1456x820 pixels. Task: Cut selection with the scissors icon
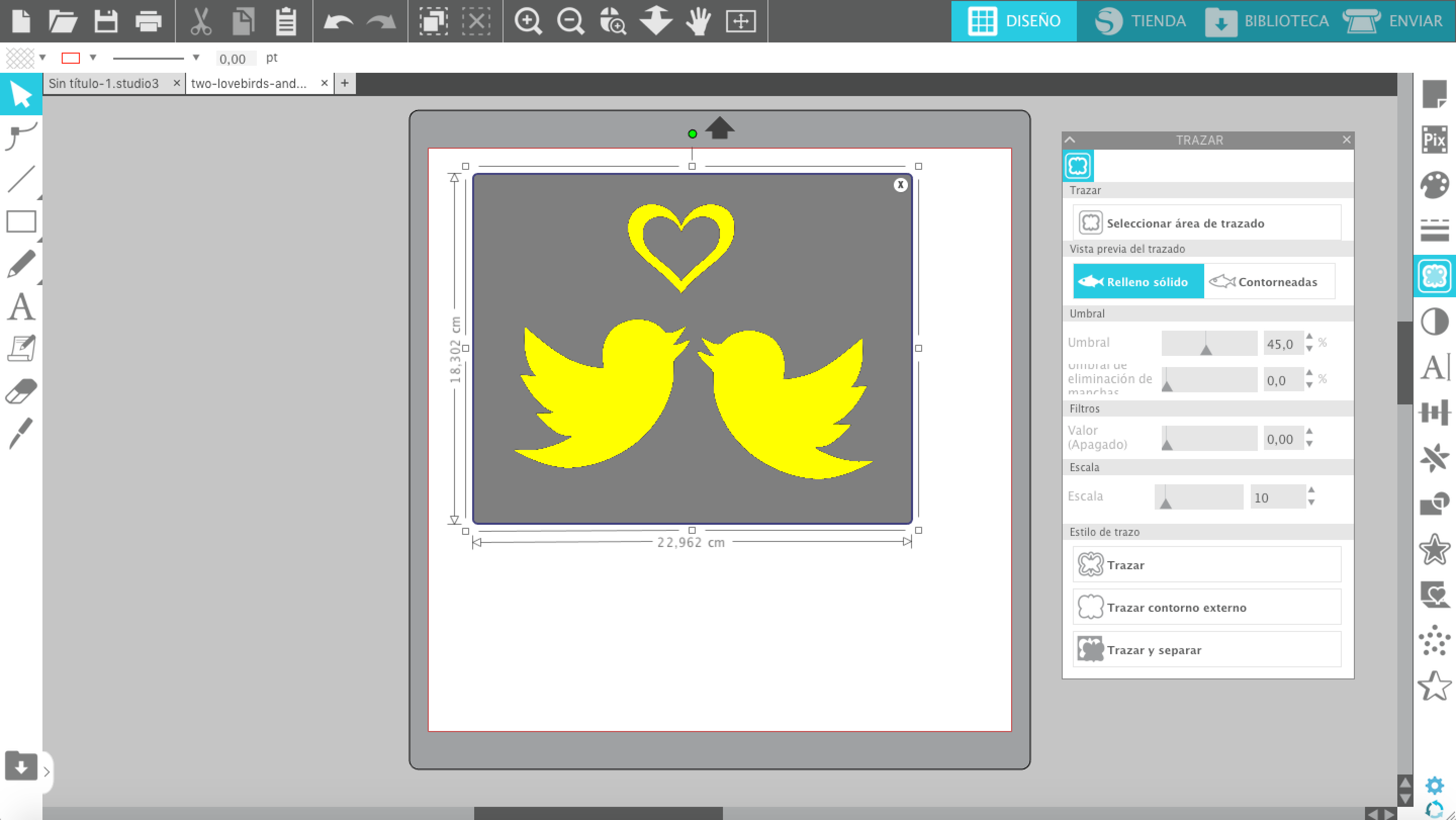pos(200,21)
